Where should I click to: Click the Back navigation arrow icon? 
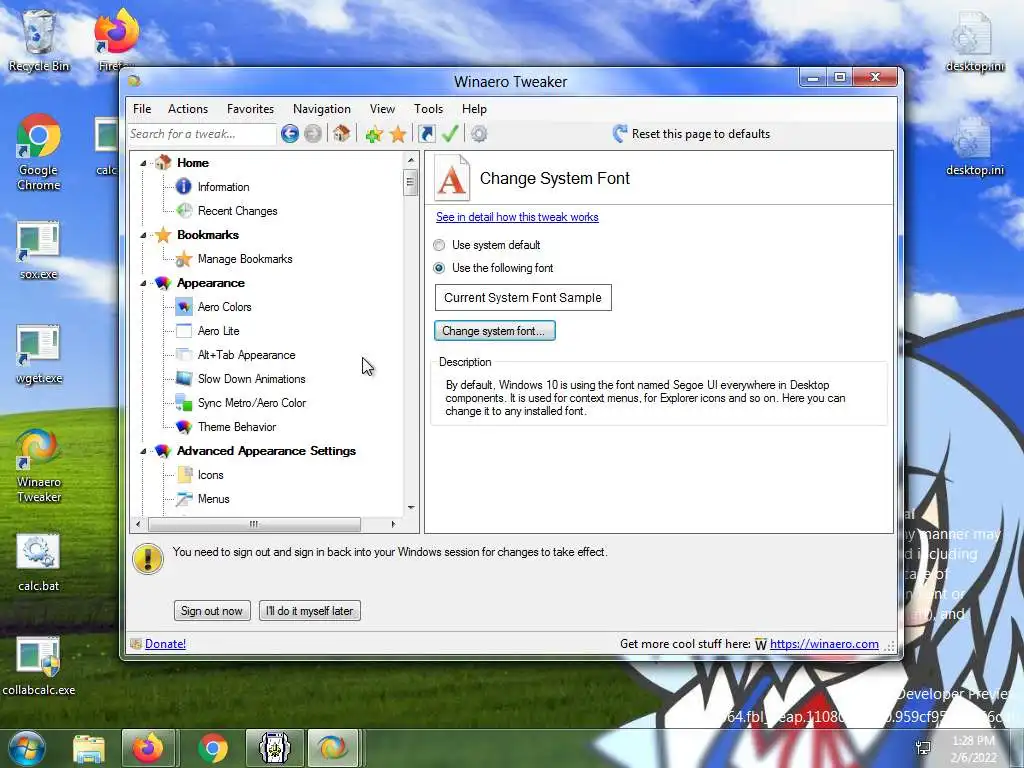(x=290, y=134)
